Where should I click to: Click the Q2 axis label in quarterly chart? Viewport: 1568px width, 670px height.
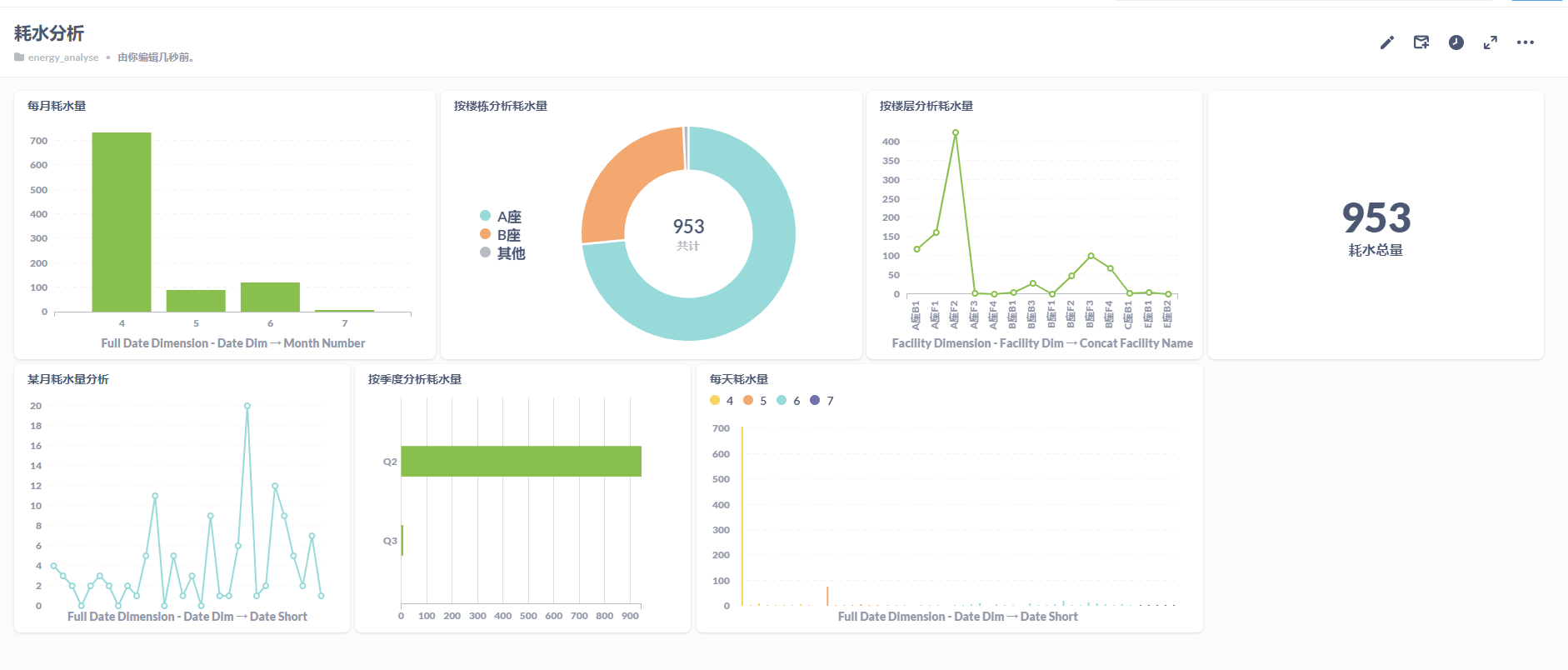tap(390, 462)
